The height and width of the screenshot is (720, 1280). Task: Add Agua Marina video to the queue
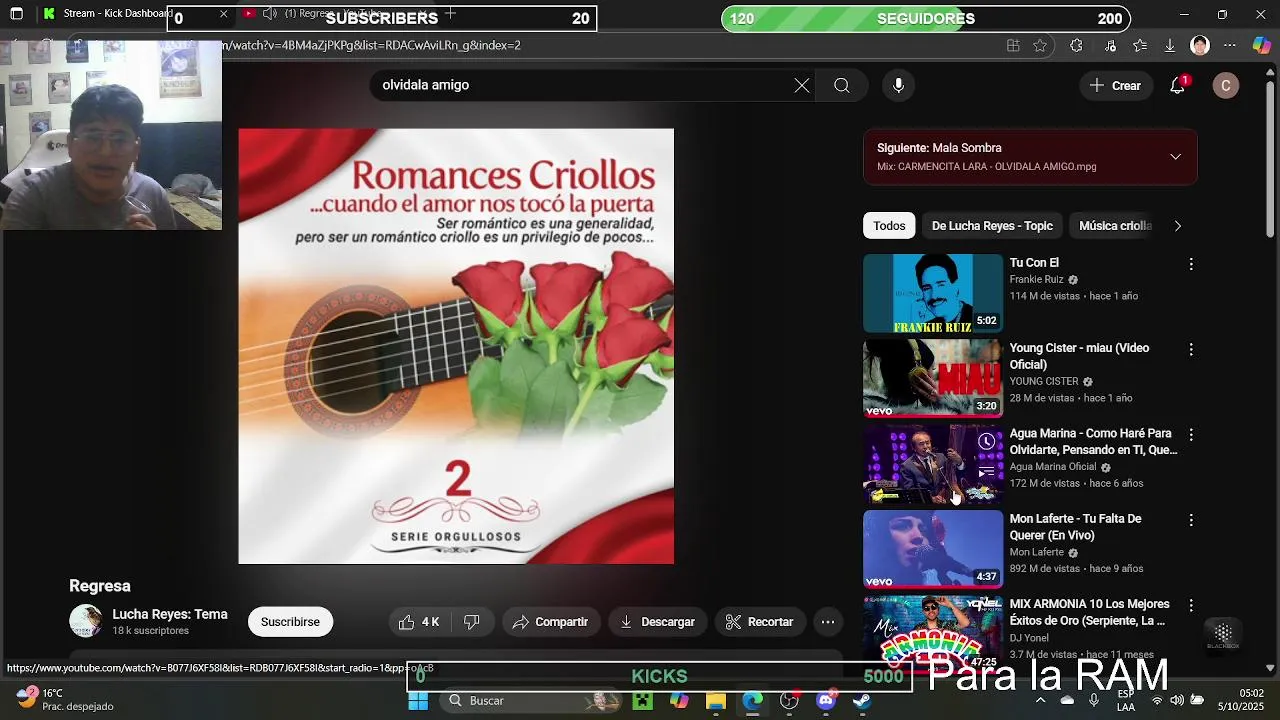pos(987,472)
